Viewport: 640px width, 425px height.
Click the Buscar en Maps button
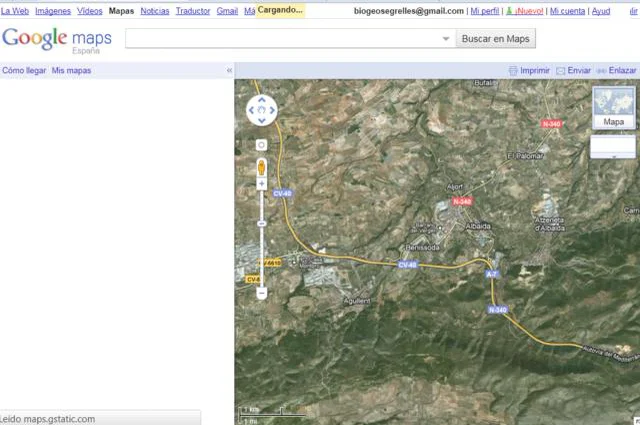pos(496,39)
